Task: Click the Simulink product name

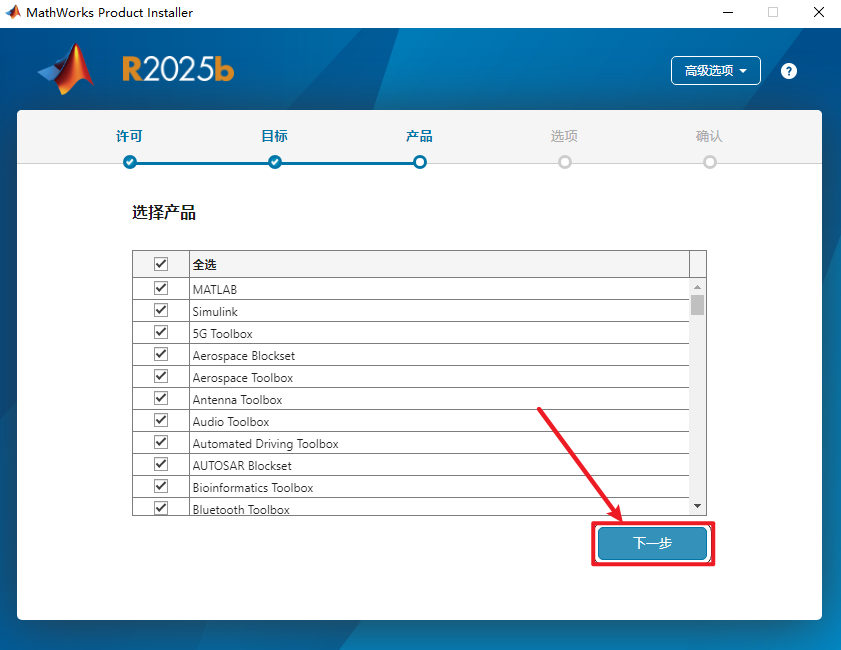Action: click(x=215, y=312)
